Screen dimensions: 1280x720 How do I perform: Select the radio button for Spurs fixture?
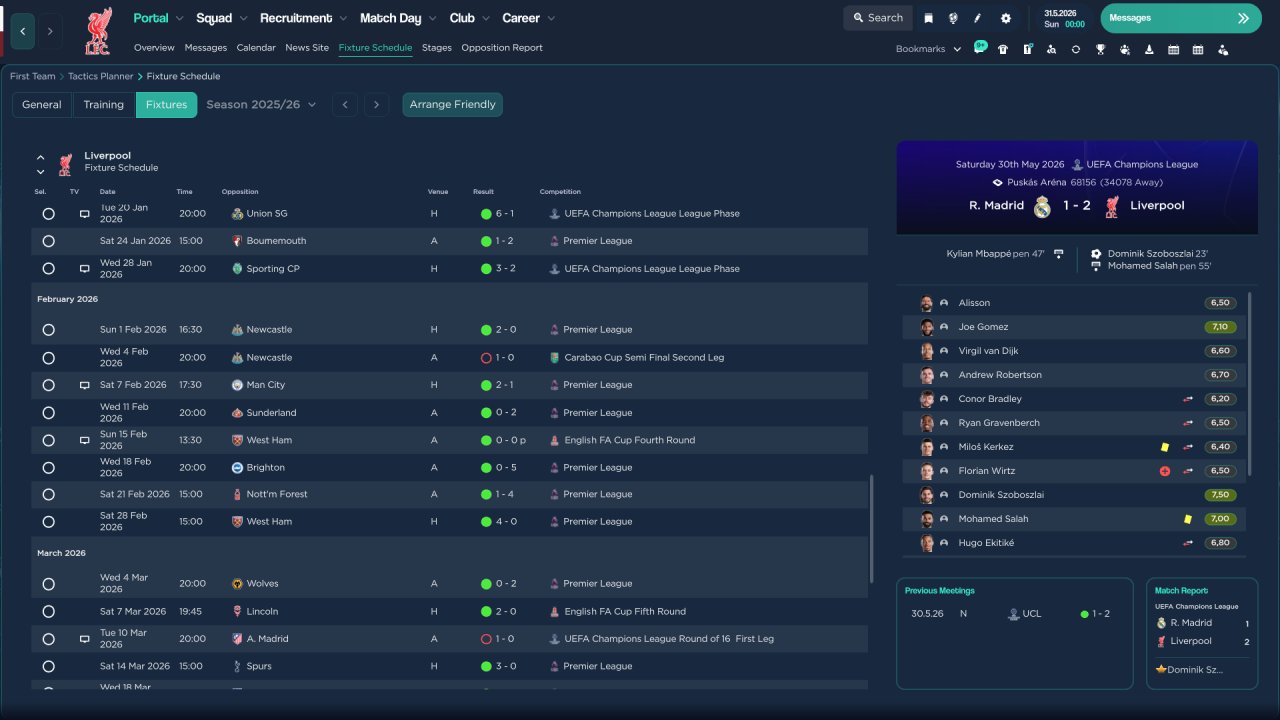click(x=48, y=666)
